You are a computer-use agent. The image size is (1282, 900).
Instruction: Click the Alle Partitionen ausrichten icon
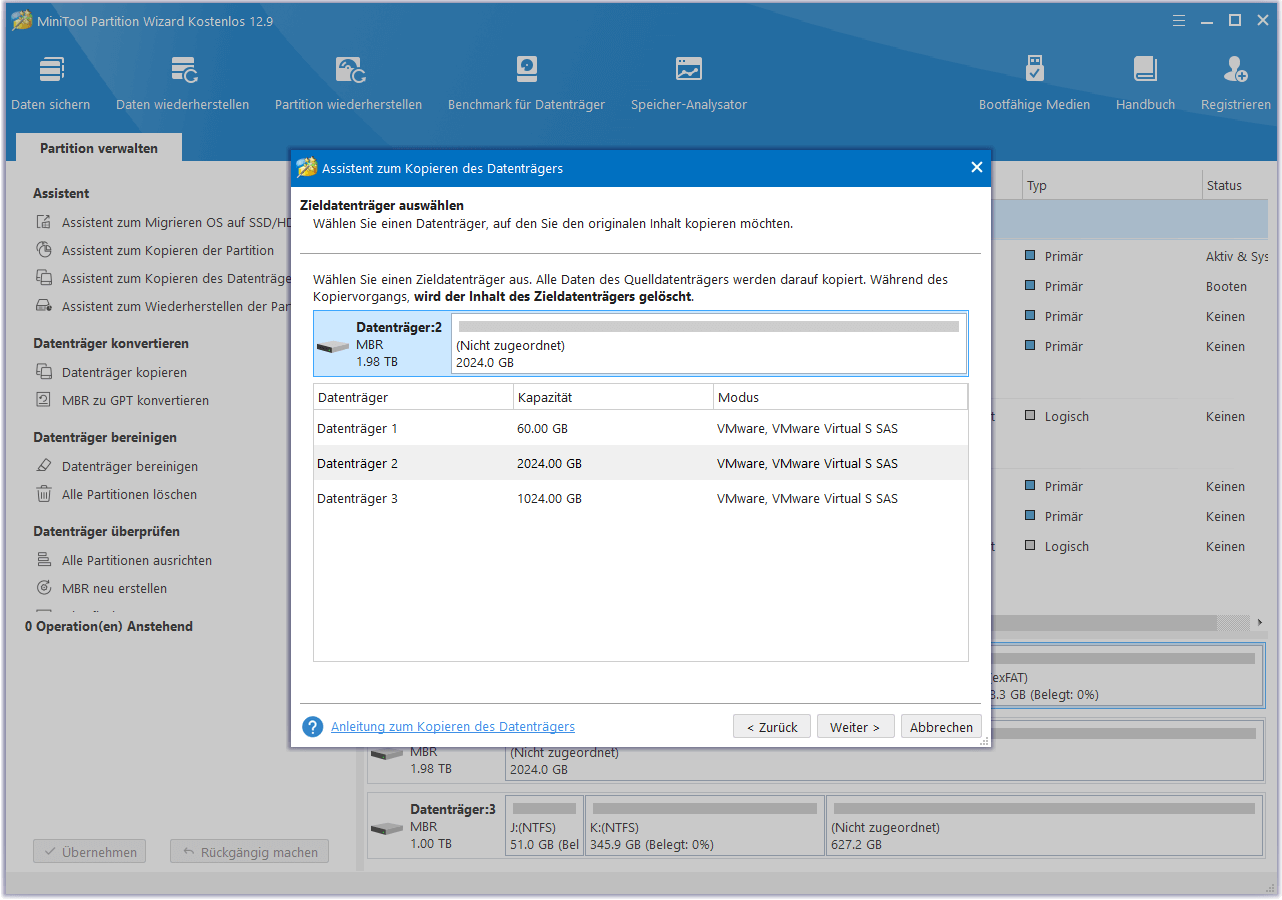[x=44, y=560]
